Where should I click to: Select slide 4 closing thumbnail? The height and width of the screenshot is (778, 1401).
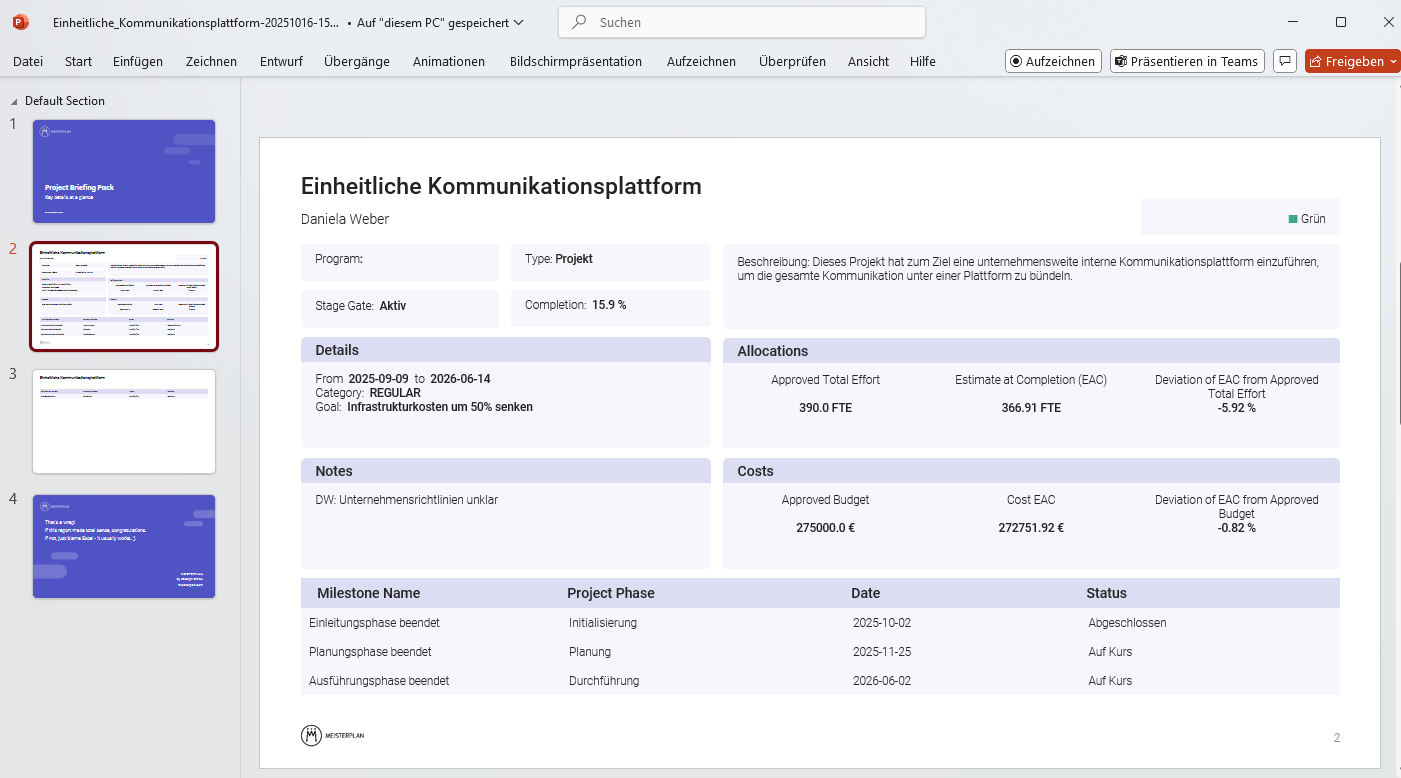click(124, 546)
